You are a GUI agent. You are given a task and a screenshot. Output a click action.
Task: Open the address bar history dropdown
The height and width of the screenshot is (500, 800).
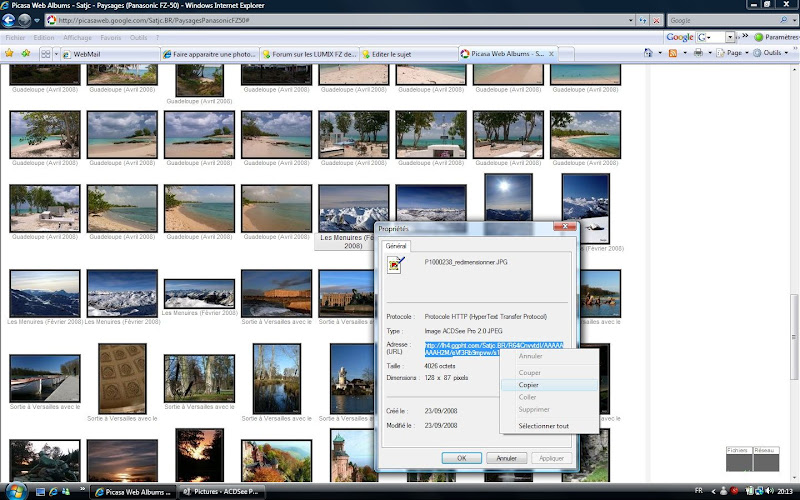[631, 20]
